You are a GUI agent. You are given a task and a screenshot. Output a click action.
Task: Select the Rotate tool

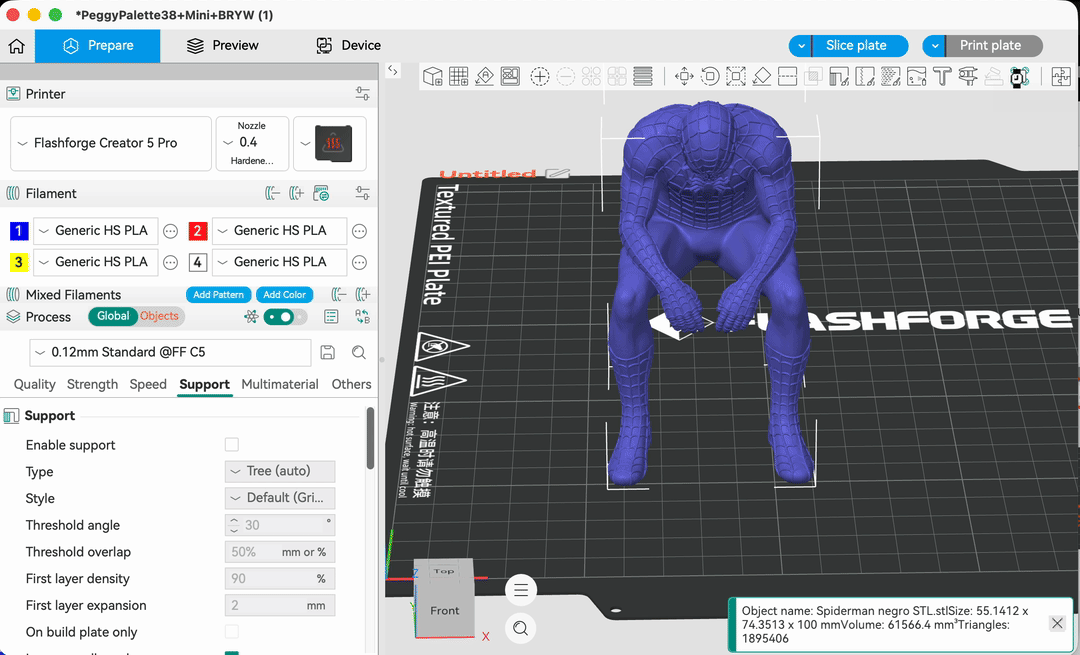[710, 76]
